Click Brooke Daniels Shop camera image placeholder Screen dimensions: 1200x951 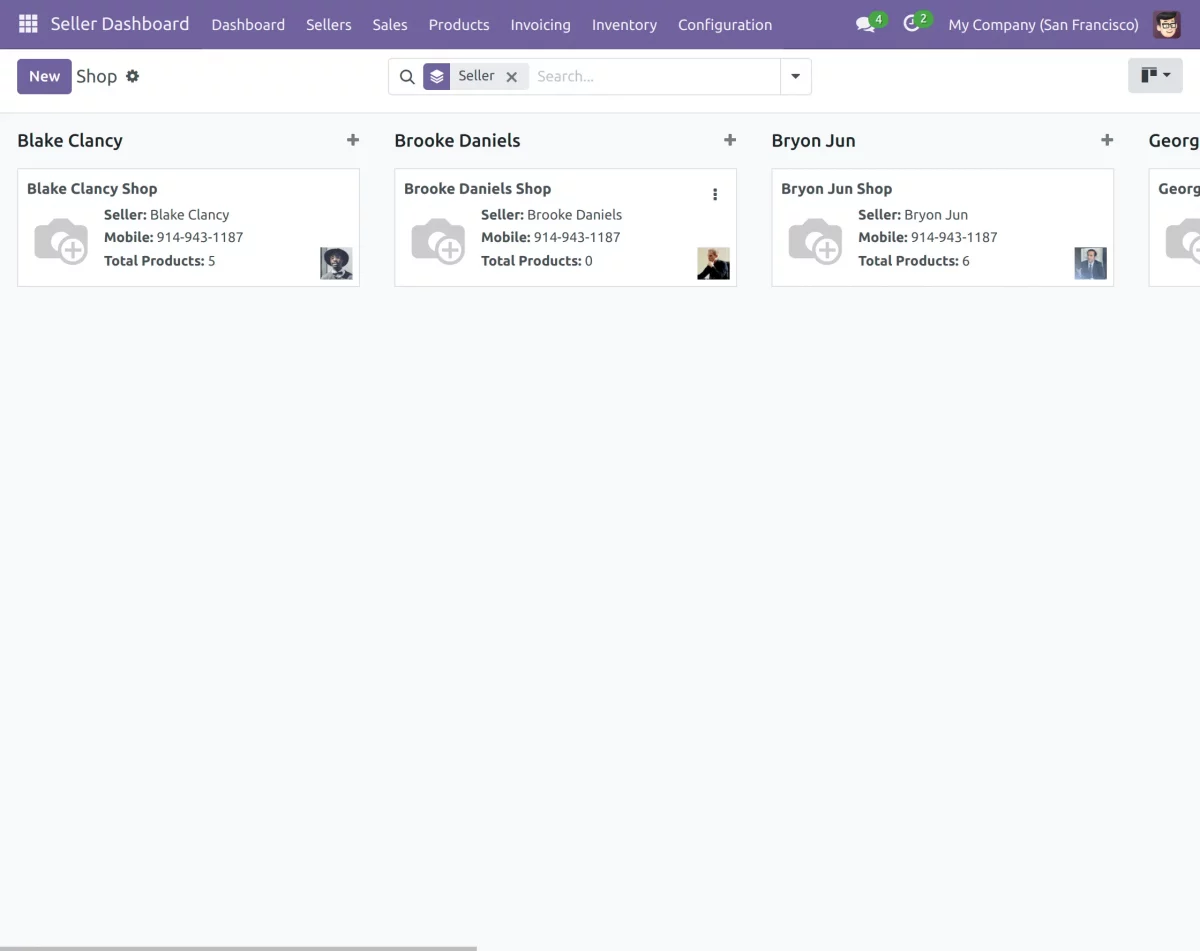tap(438, 240)
